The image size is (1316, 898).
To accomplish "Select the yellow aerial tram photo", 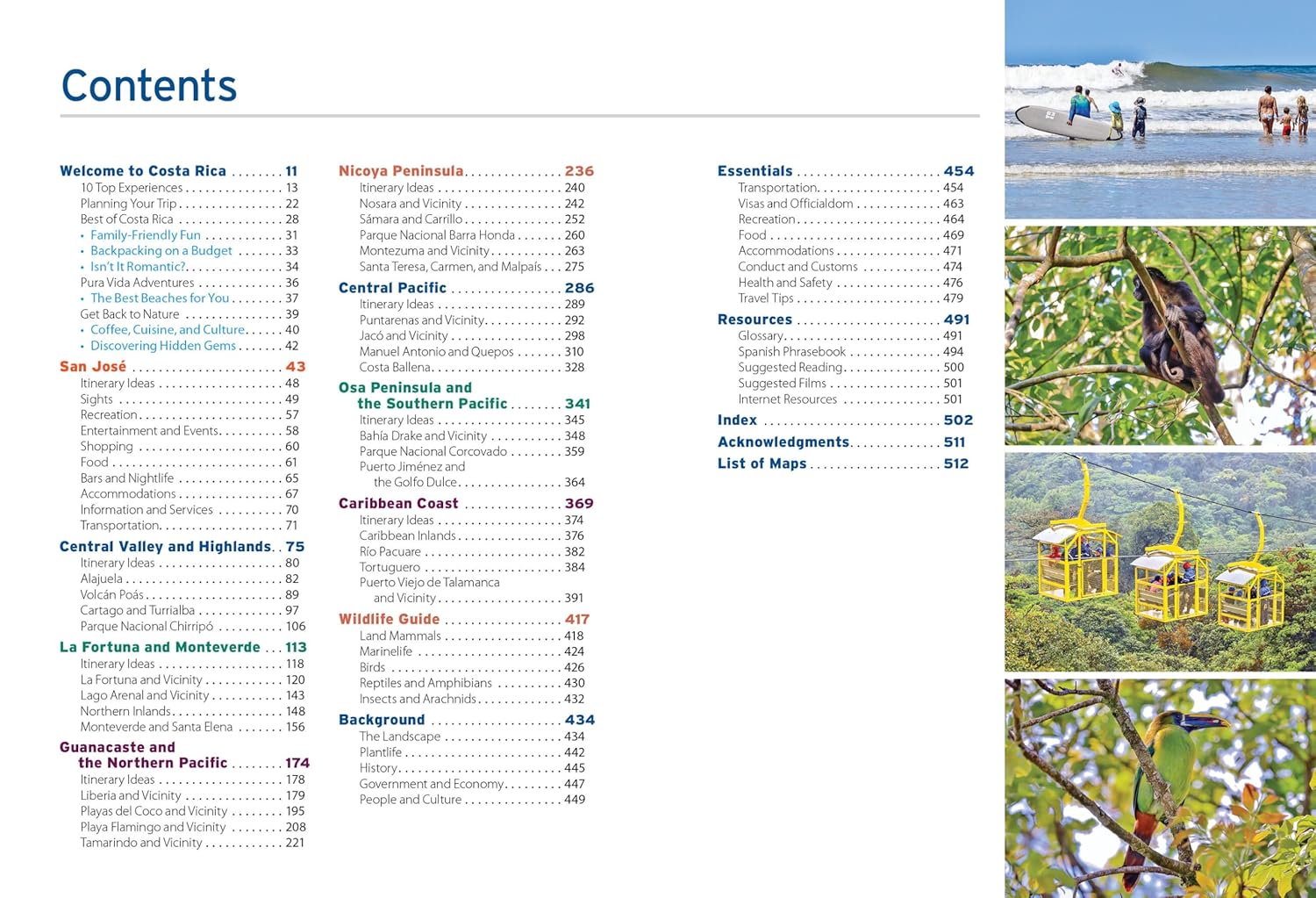I will (x=1160, y=562).
